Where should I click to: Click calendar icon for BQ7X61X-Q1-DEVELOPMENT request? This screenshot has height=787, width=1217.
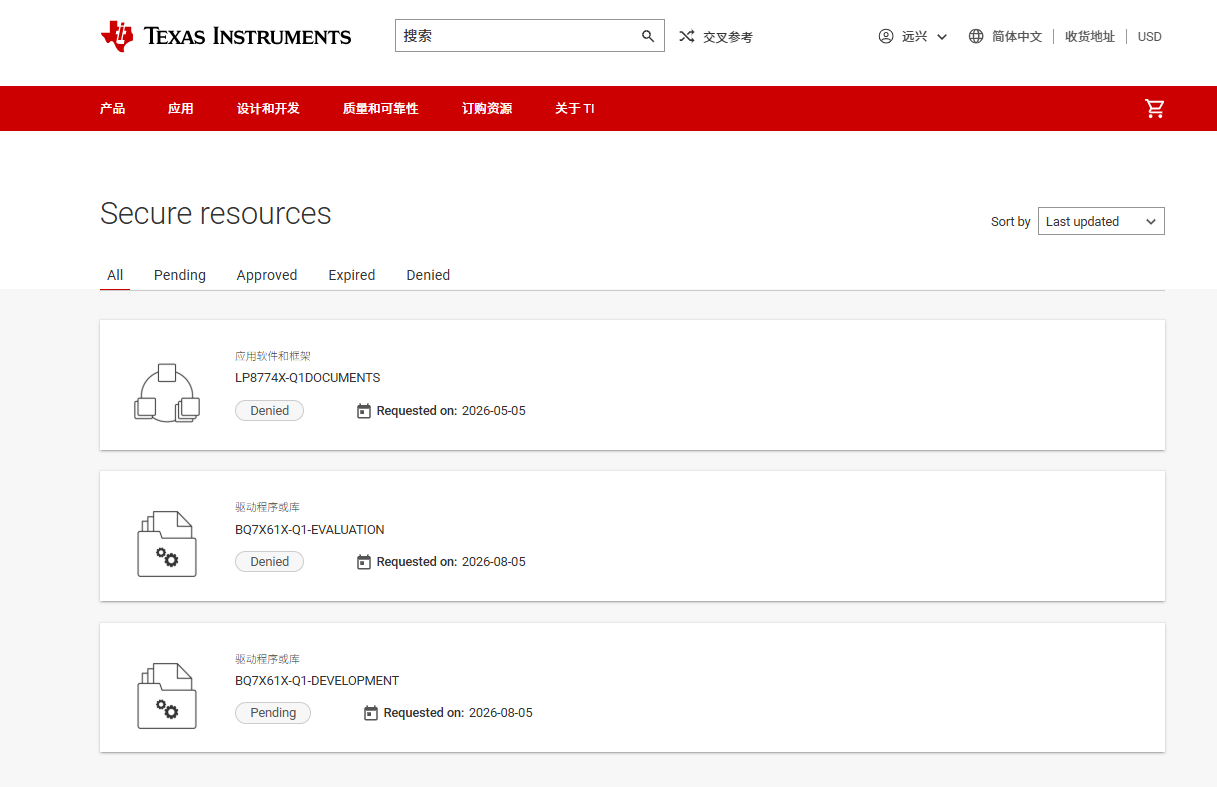click(371, 713)
